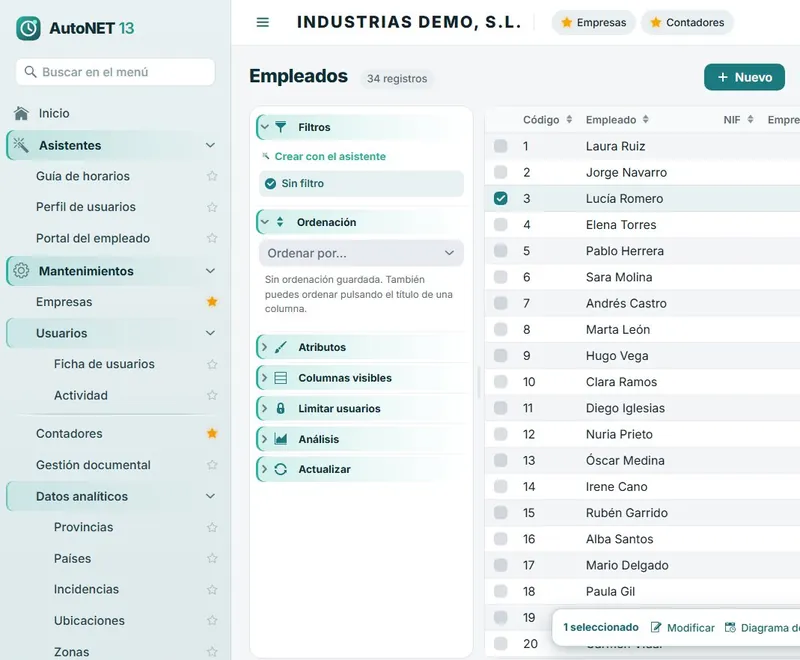
Task: Star the Portal del empleado entry
Action: pos(212,238)
